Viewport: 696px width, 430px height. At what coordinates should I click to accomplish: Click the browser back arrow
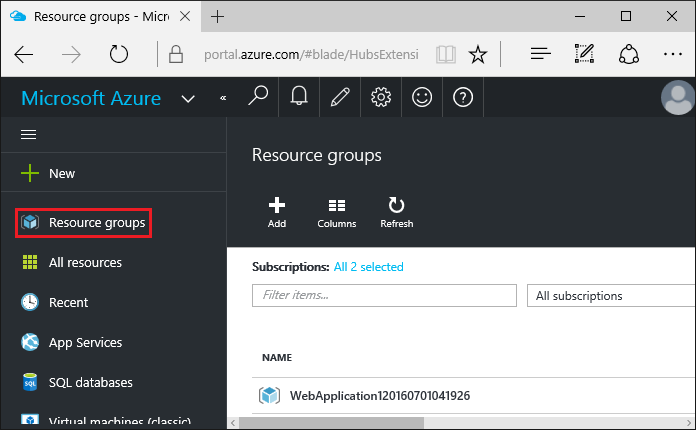point(24,55)
